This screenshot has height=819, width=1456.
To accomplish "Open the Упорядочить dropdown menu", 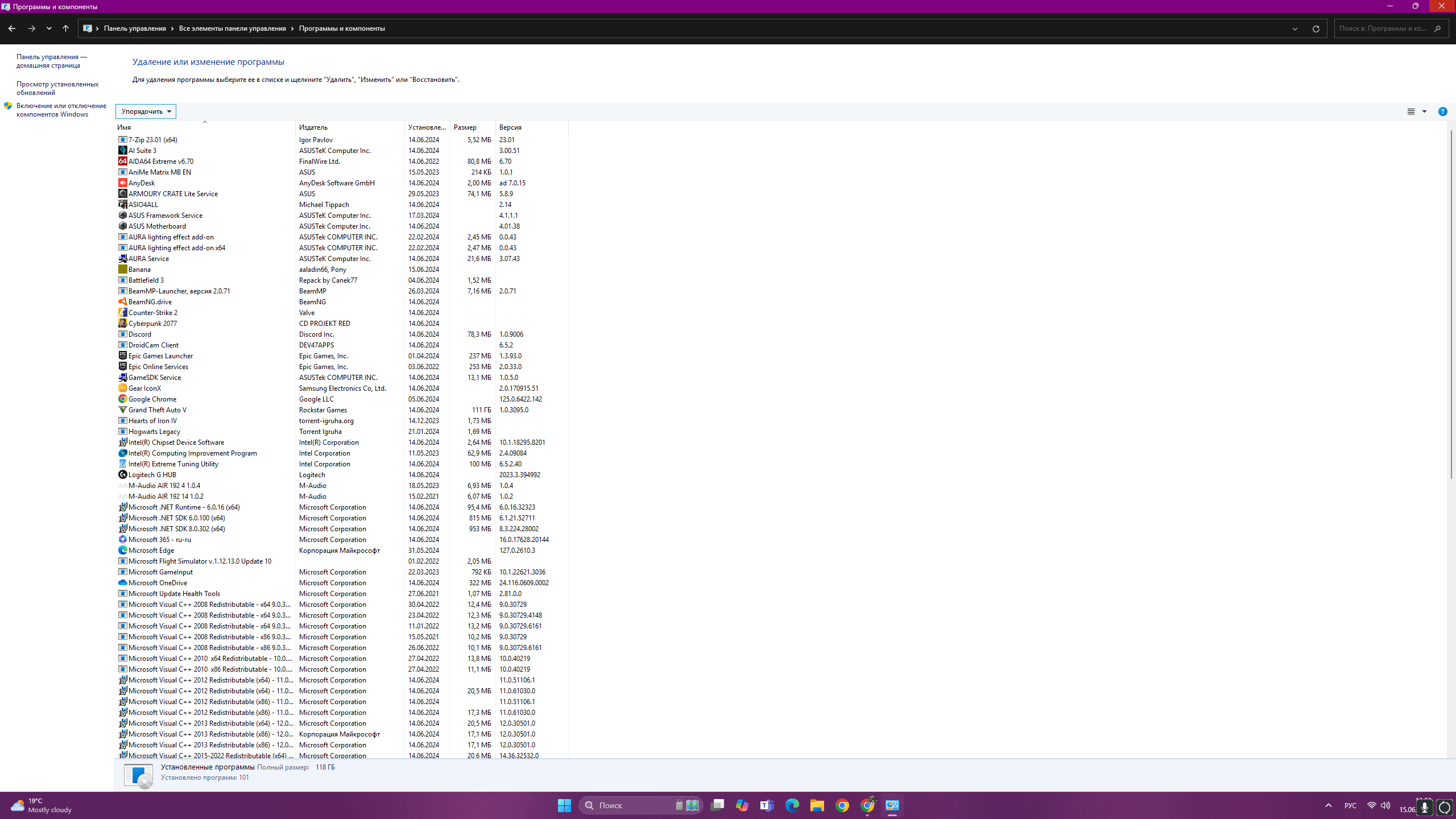I will pyautogui.click(x=146, y=111).
